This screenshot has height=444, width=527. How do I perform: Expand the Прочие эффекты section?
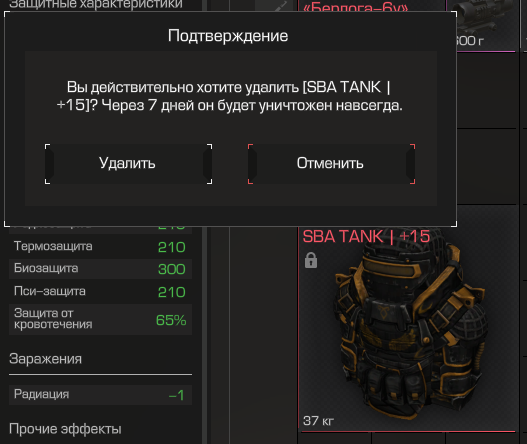[65, 429]
